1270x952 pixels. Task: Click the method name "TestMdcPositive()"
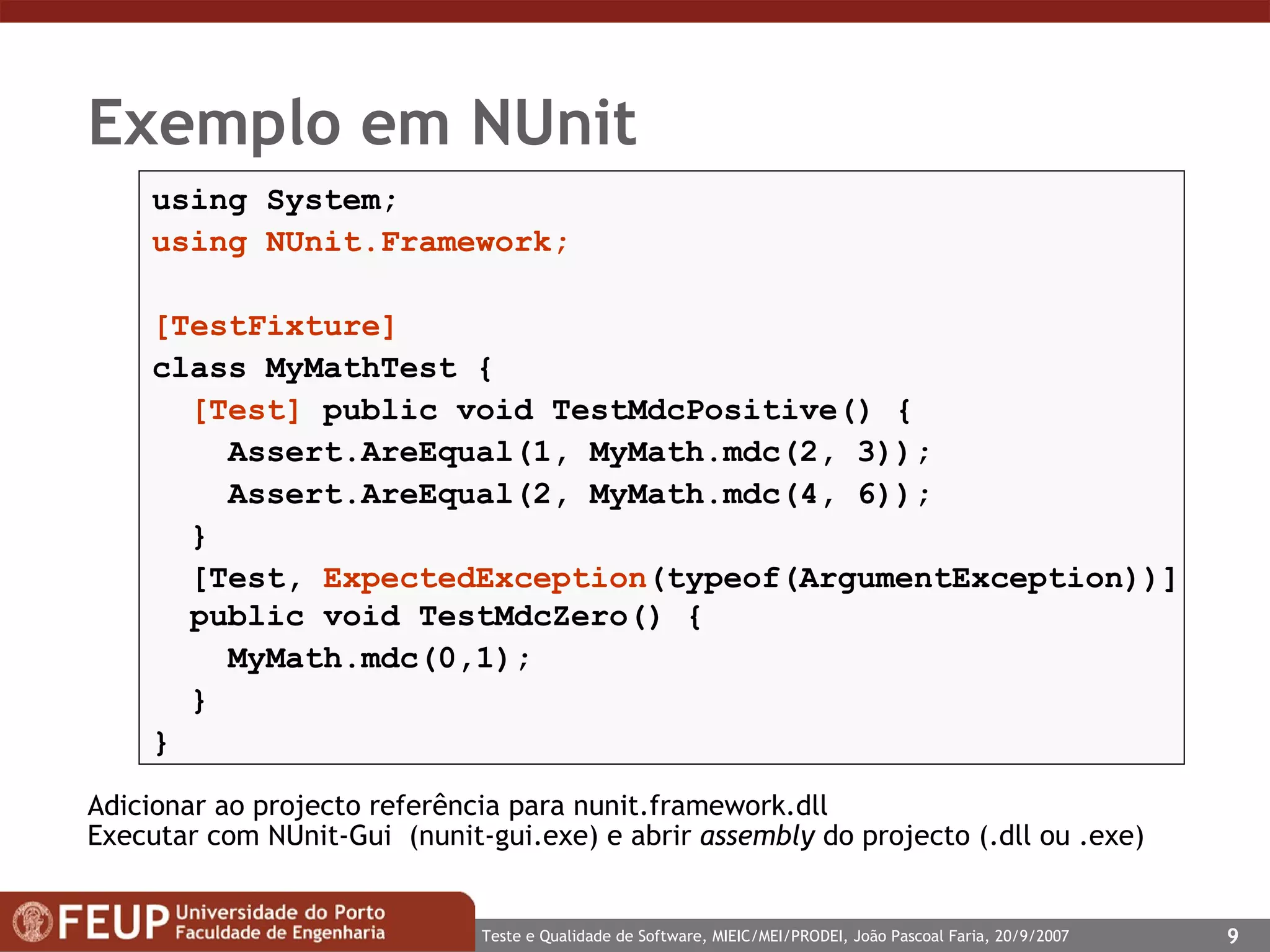[711, 410]
